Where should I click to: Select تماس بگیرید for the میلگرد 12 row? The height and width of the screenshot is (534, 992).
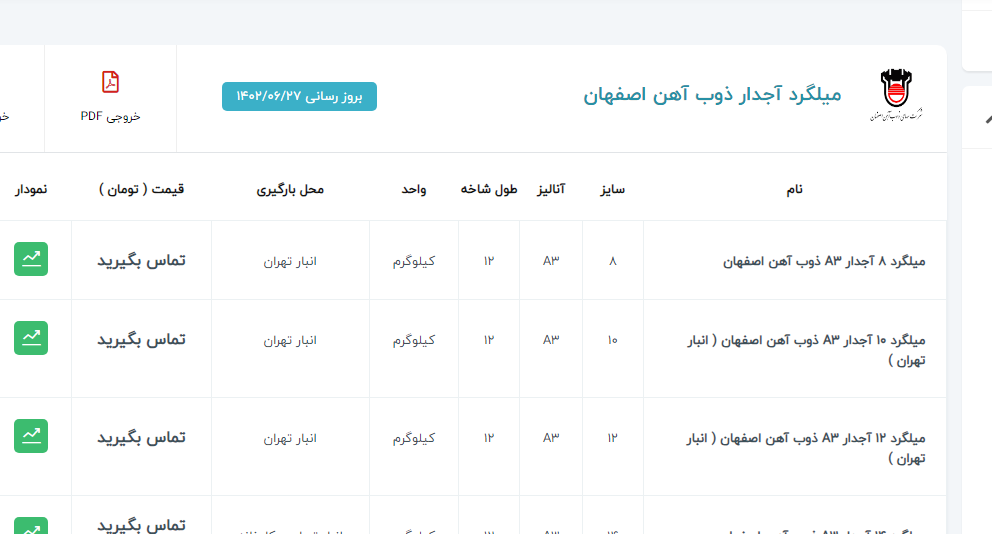141,437
